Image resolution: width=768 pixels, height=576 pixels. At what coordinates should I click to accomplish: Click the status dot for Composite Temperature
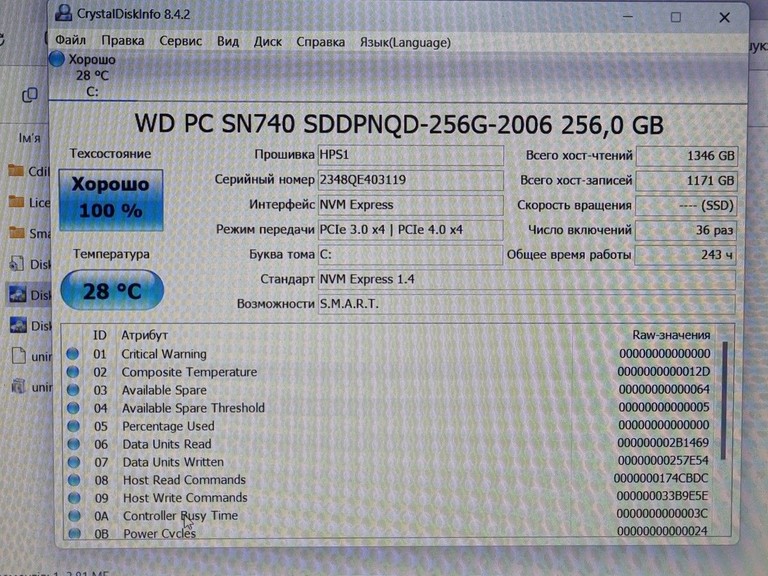pos(72,371)
